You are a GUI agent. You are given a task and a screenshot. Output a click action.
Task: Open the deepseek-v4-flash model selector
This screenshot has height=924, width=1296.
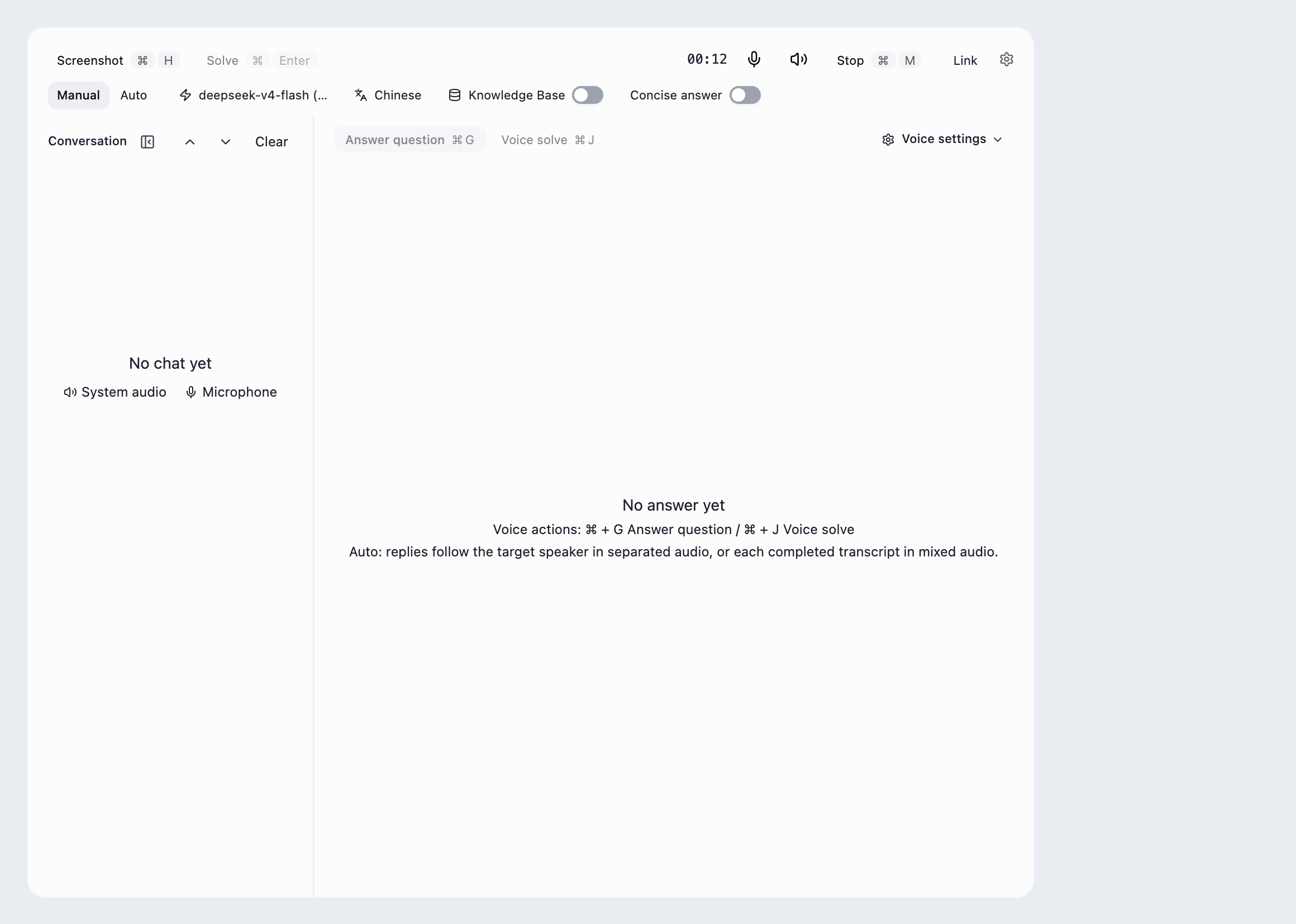pos(254,95)
